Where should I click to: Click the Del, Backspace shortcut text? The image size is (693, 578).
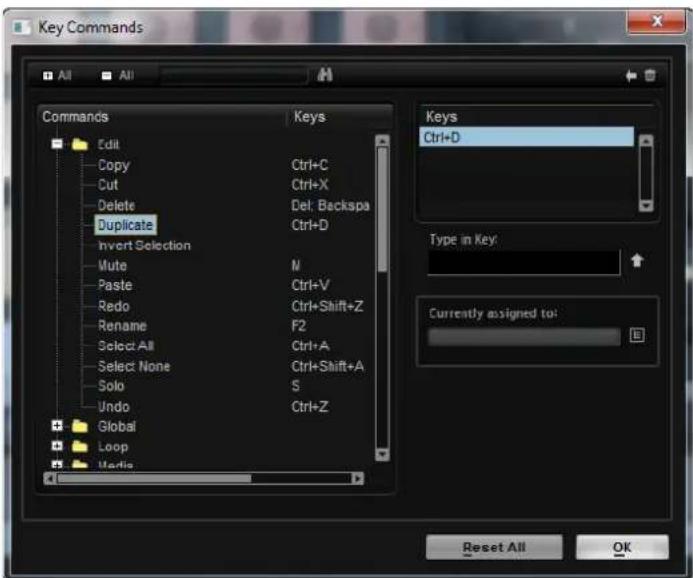[331, 205]
